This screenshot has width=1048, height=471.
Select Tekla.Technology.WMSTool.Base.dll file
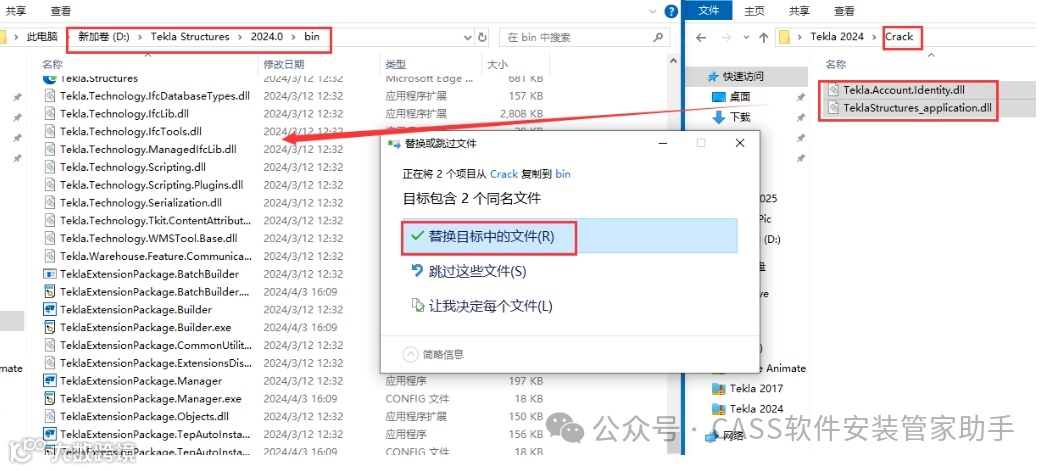tap(149, 238)
